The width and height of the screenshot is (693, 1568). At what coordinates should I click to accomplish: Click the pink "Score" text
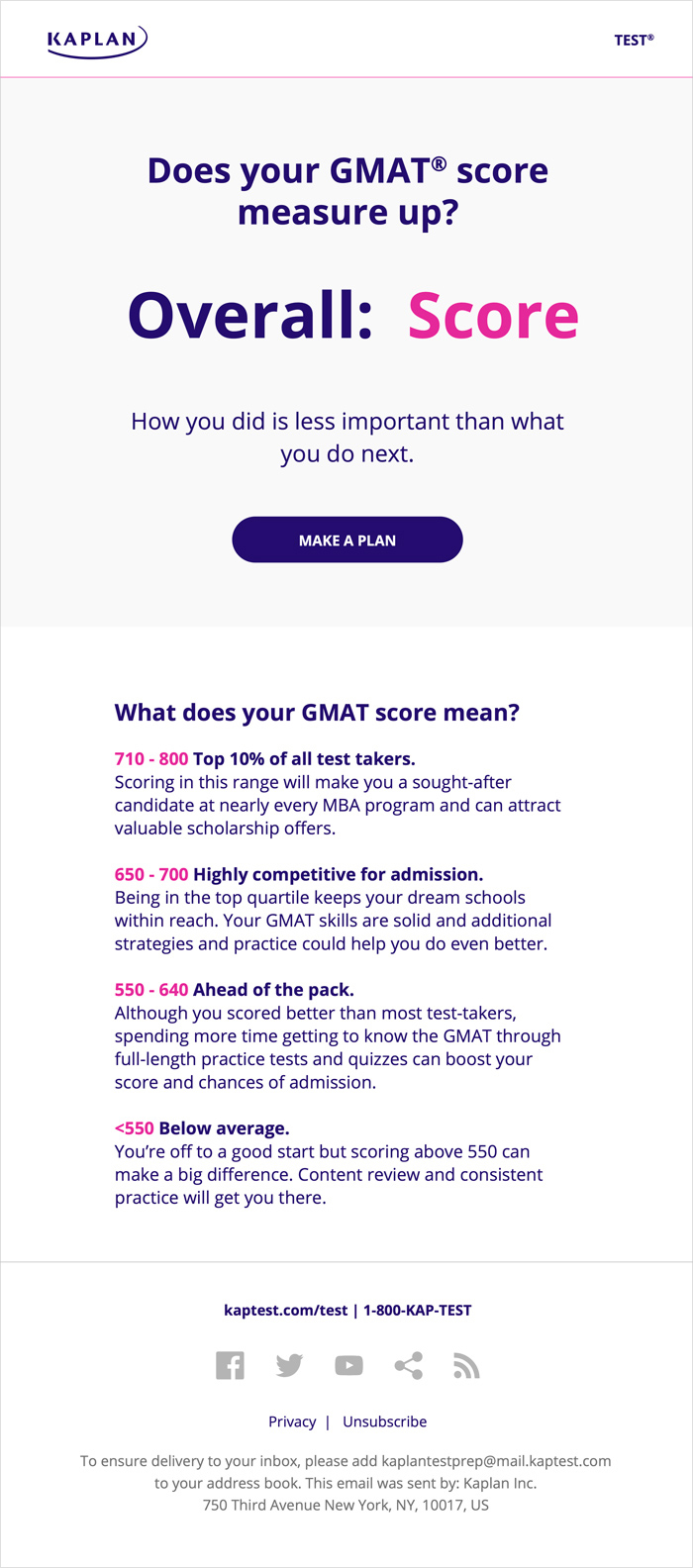pyautogui.click(x=493, y=316)
